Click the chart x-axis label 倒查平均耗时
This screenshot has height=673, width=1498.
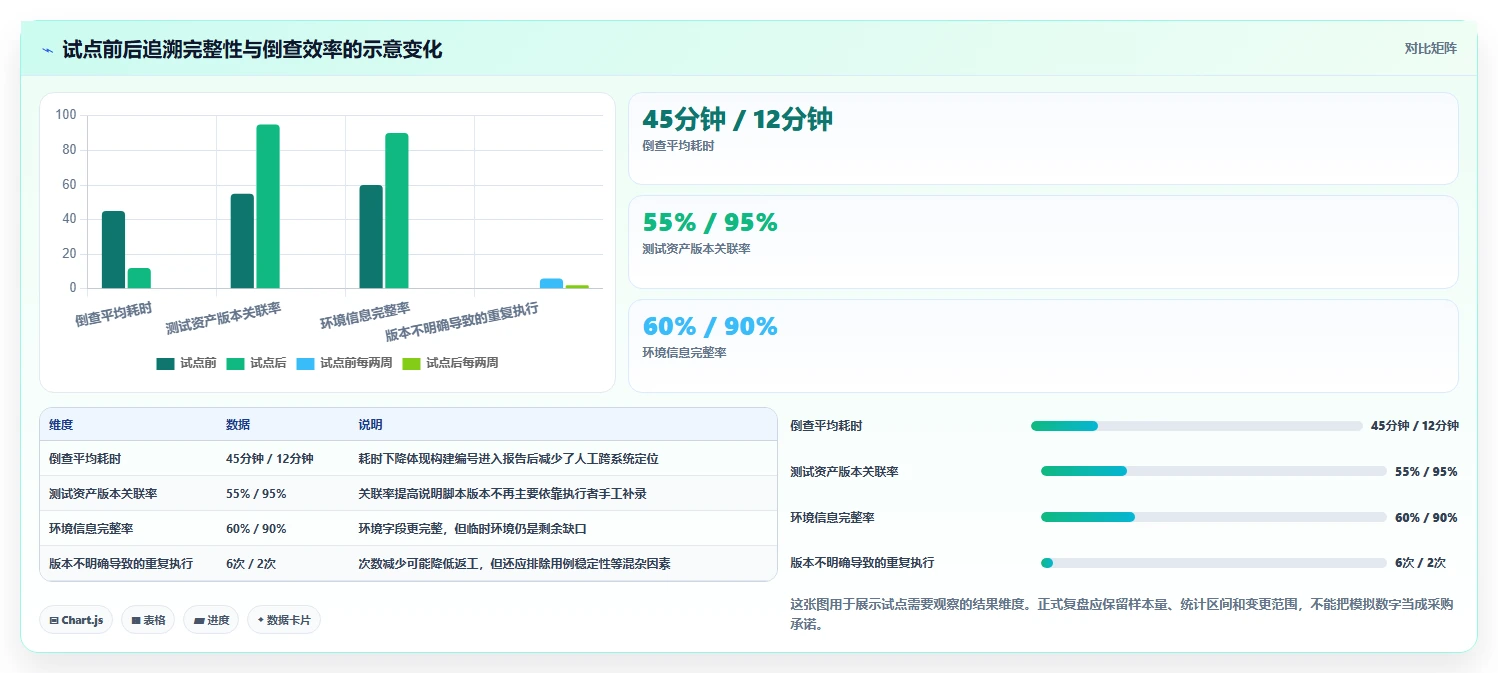point(114,315)
